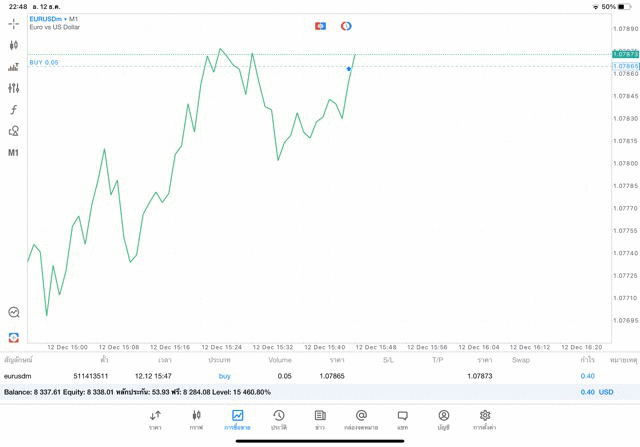Activate the crosshair cursor tool
This screenshot has height=447, width=640.
(x=13, y=23)
